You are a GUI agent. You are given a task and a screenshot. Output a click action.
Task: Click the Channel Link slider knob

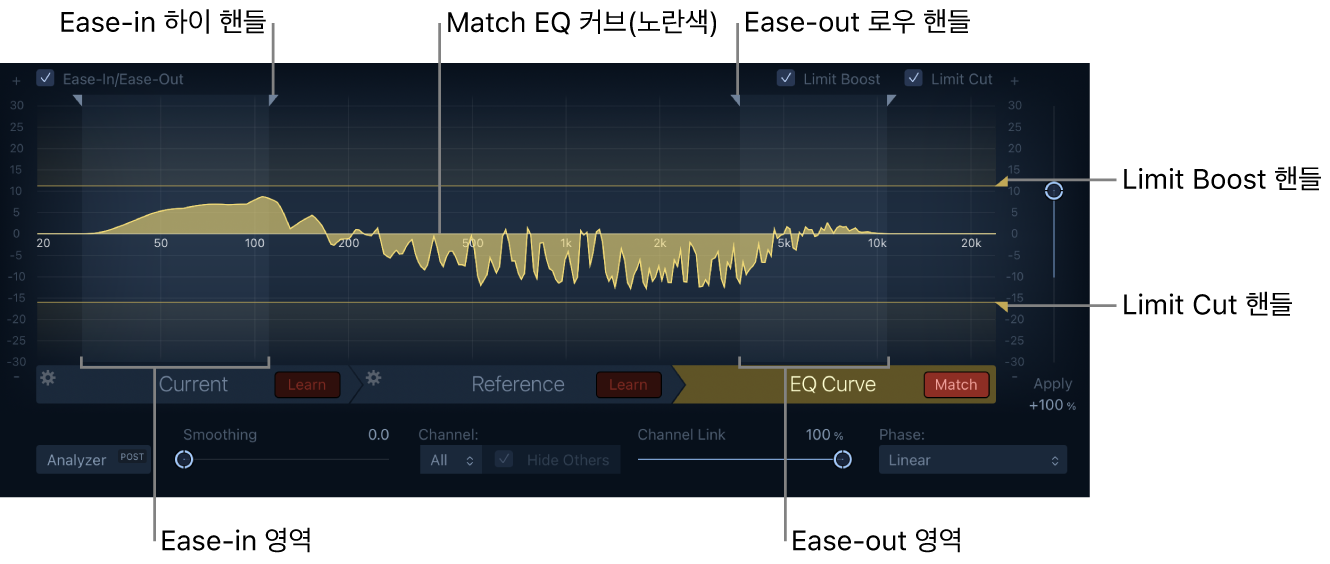pos(843,459)
